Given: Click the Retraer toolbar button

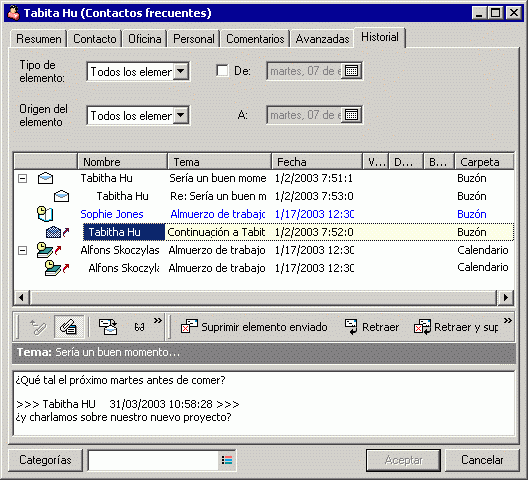Looking at the screenshot, I should point(372,327).
